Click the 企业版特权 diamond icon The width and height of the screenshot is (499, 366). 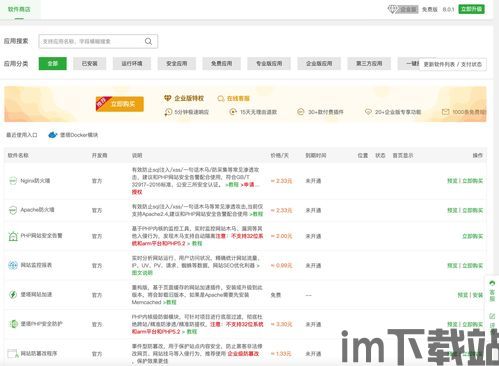point(167,98)
